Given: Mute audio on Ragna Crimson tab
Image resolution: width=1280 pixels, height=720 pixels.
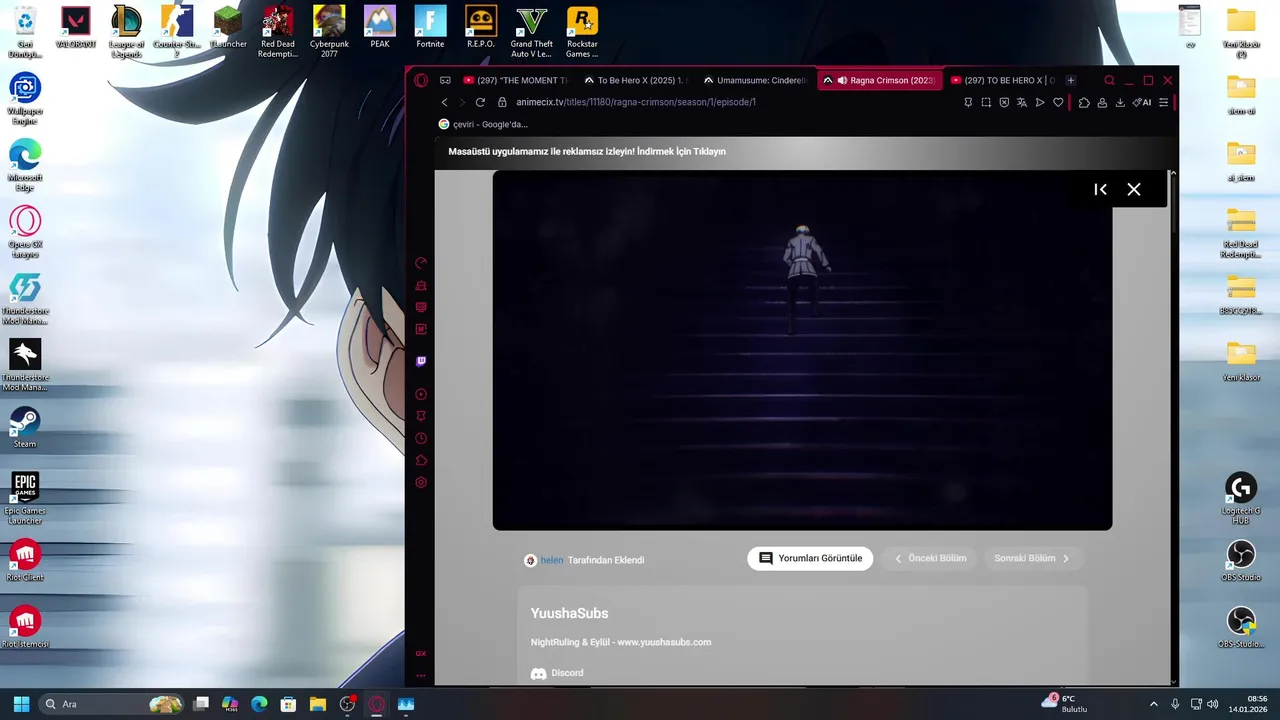Looking at the screenshot, I should click(x=842, y=80).
